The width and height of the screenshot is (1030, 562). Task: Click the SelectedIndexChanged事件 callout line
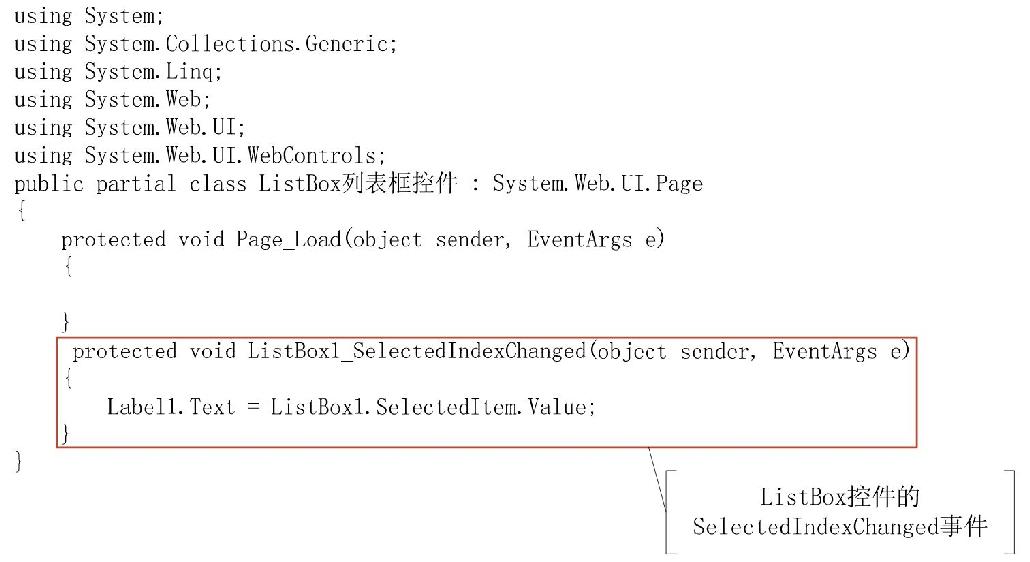pos(840,527)
